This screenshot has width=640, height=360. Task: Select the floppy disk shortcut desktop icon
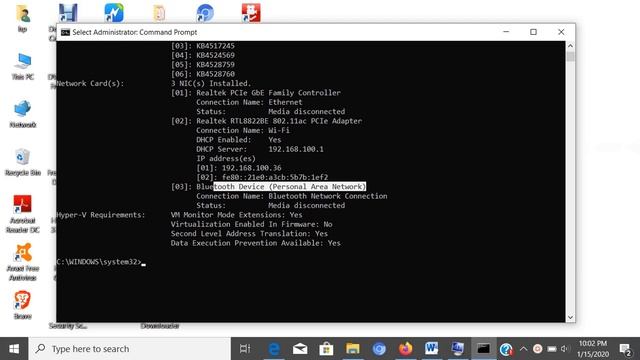(x=68, y=13)
